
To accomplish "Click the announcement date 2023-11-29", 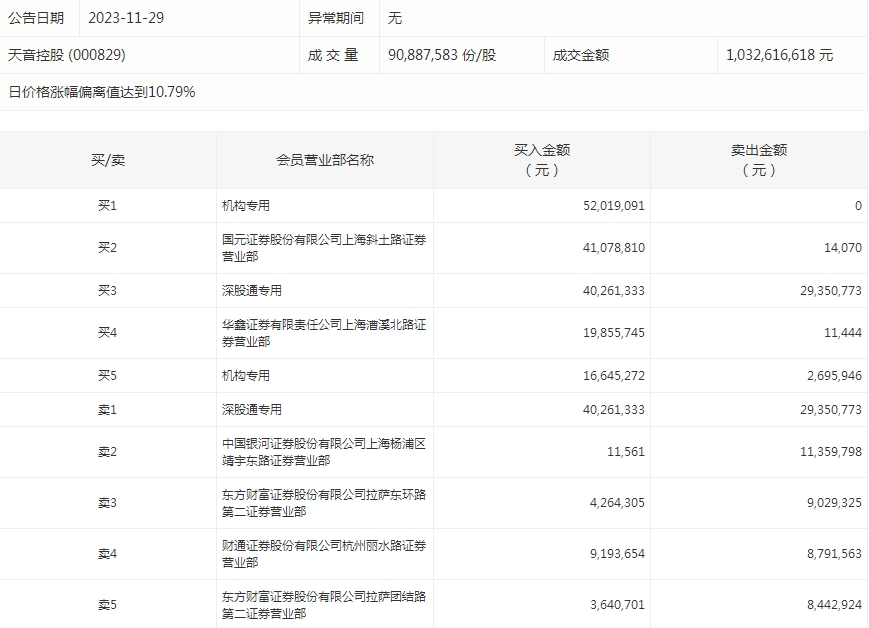I will 126,18.
